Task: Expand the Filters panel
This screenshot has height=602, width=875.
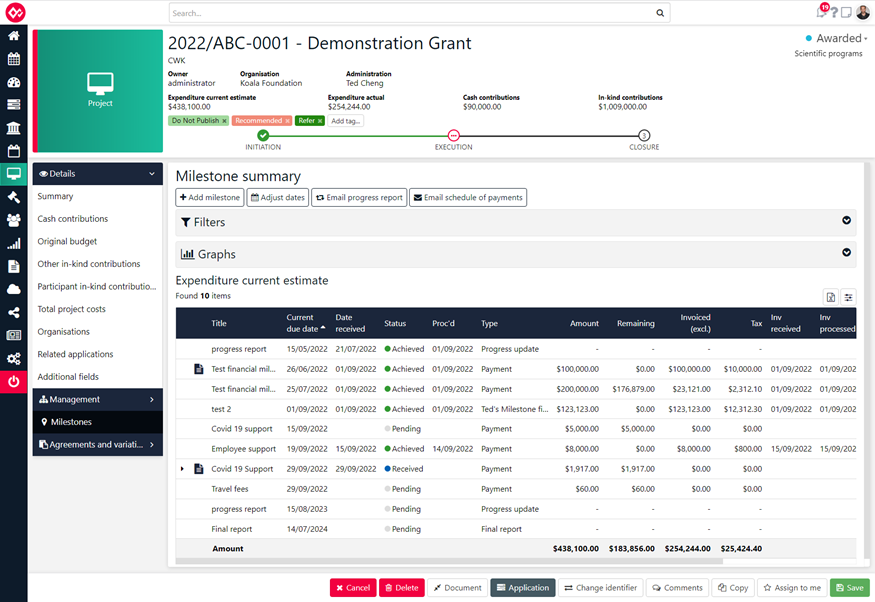Action: click(846, 220)
